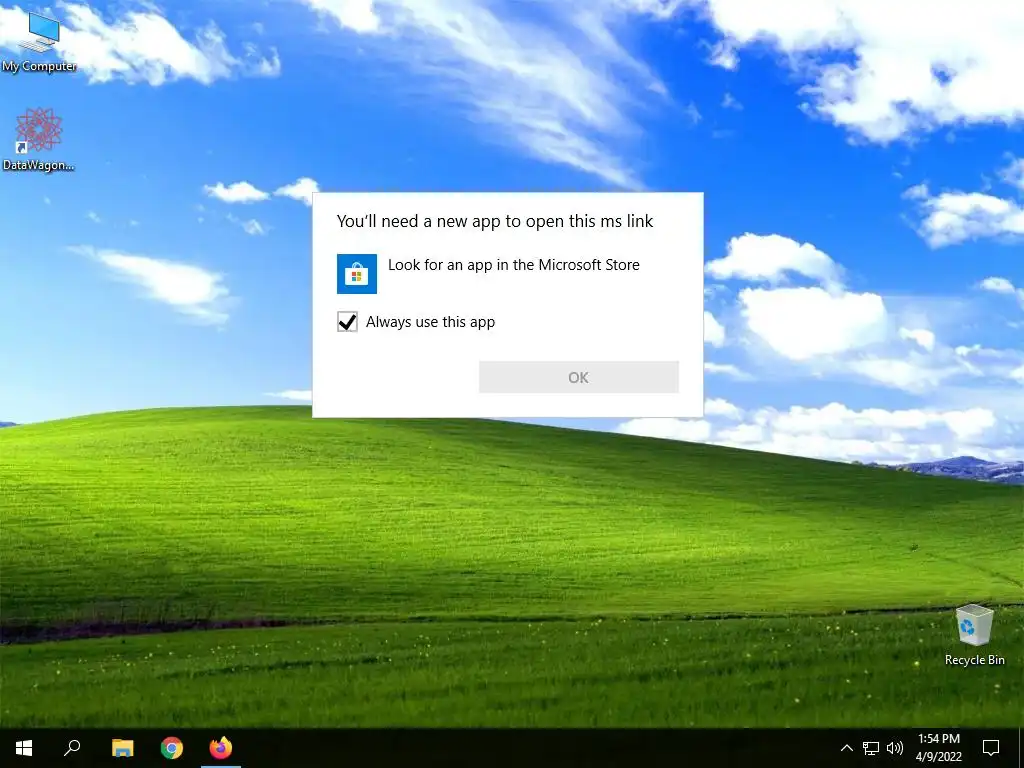Select the Recycle Bin icon
Image resolution: width=1024 pixels, height=768 pixels.
click(x=974, y=635)
